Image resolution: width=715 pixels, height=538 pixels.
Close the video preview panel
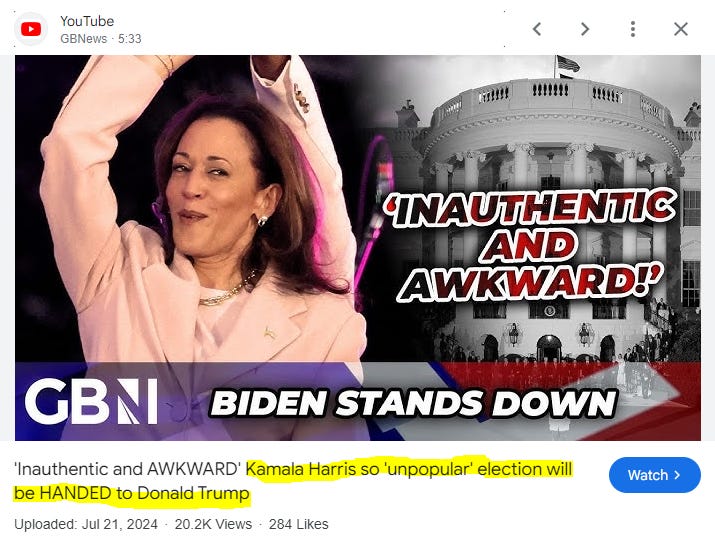pyautogui.click(x=680, y=29)
